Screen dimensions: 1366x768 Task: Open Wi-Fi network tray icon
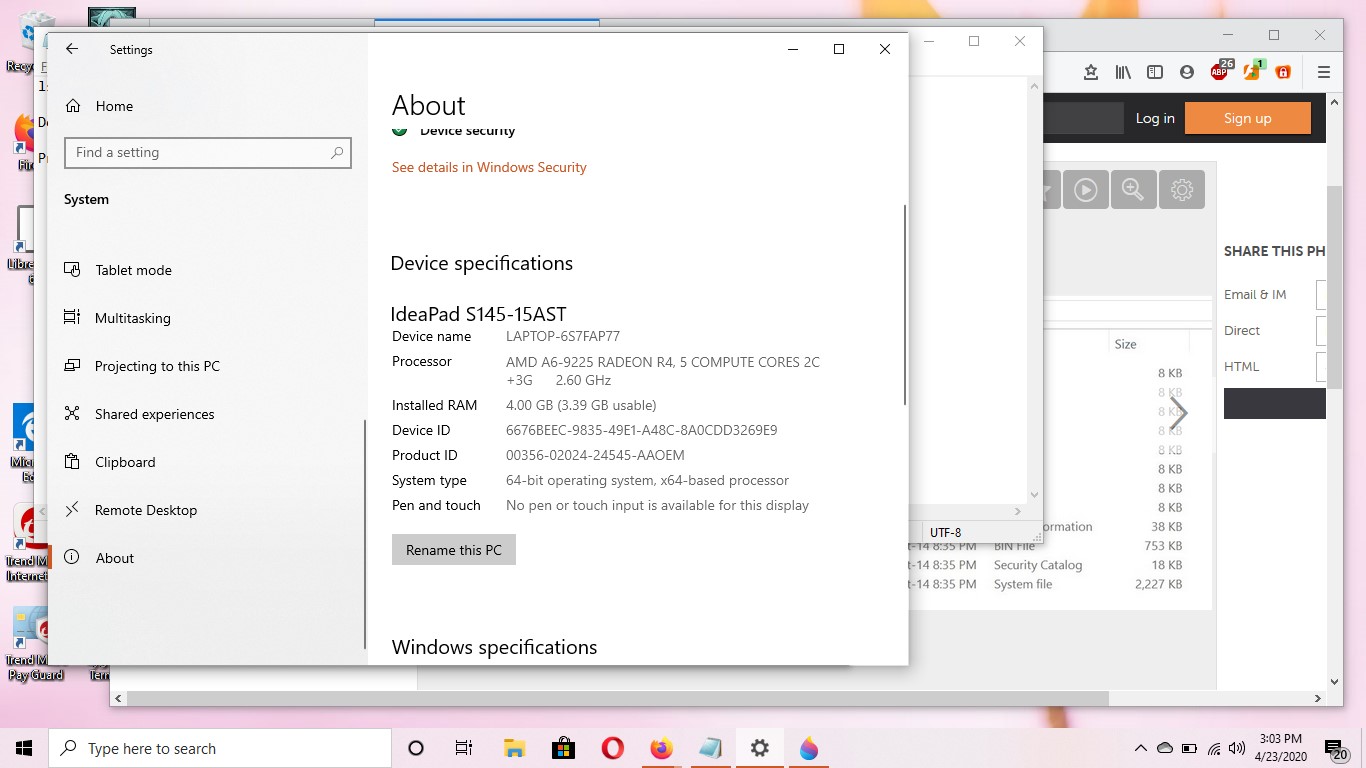coord(1214,748)
